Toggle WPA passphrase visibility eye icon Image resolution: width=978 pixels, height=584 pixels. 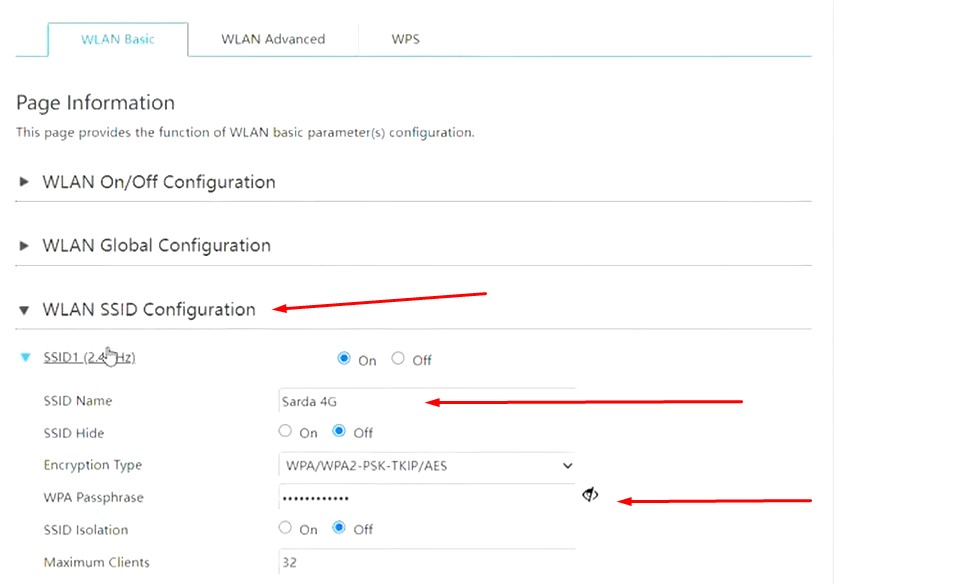tap(590, 494)
